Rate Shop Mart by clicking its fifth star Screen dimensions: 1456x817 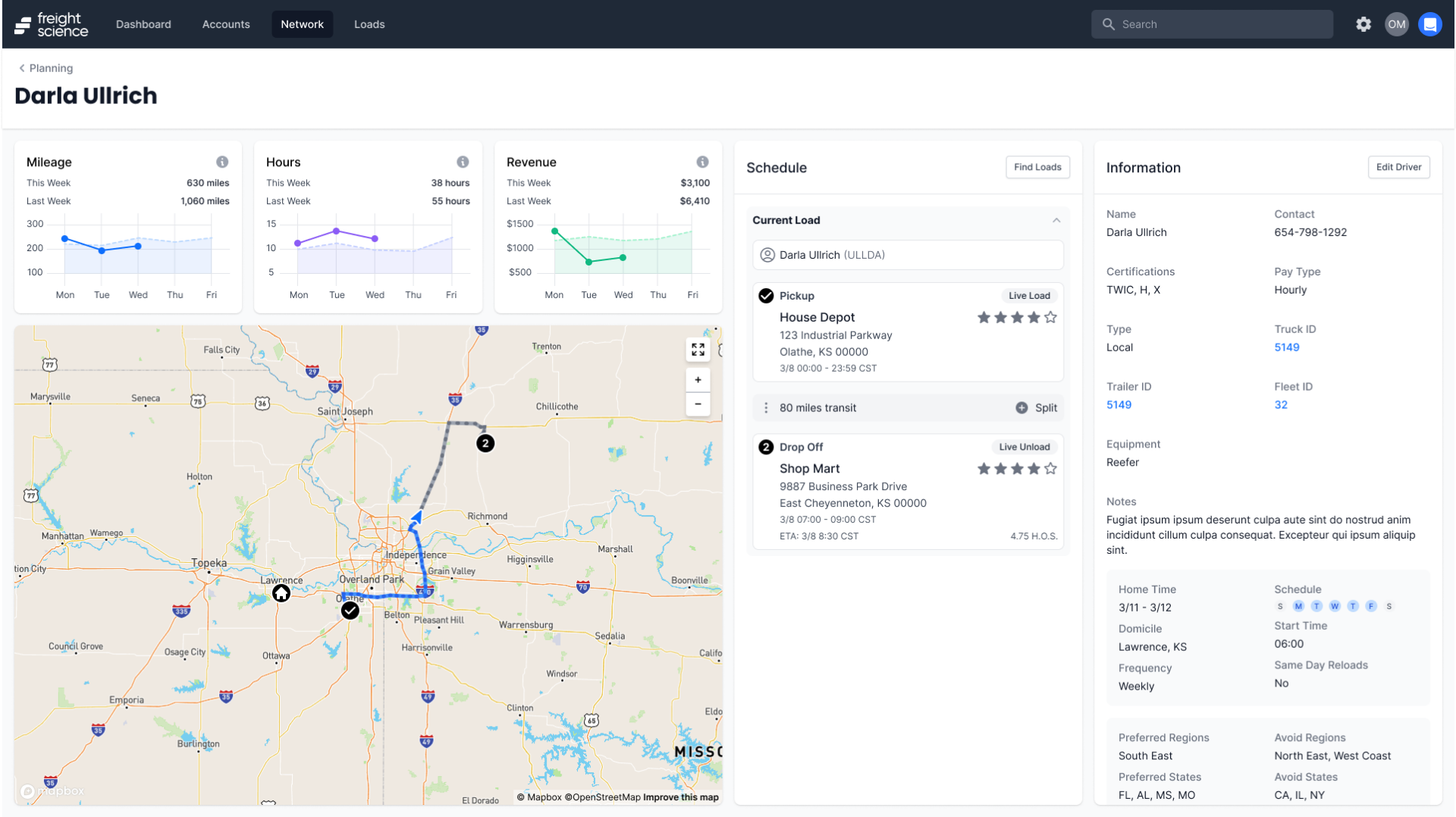tap(1050, 469)
